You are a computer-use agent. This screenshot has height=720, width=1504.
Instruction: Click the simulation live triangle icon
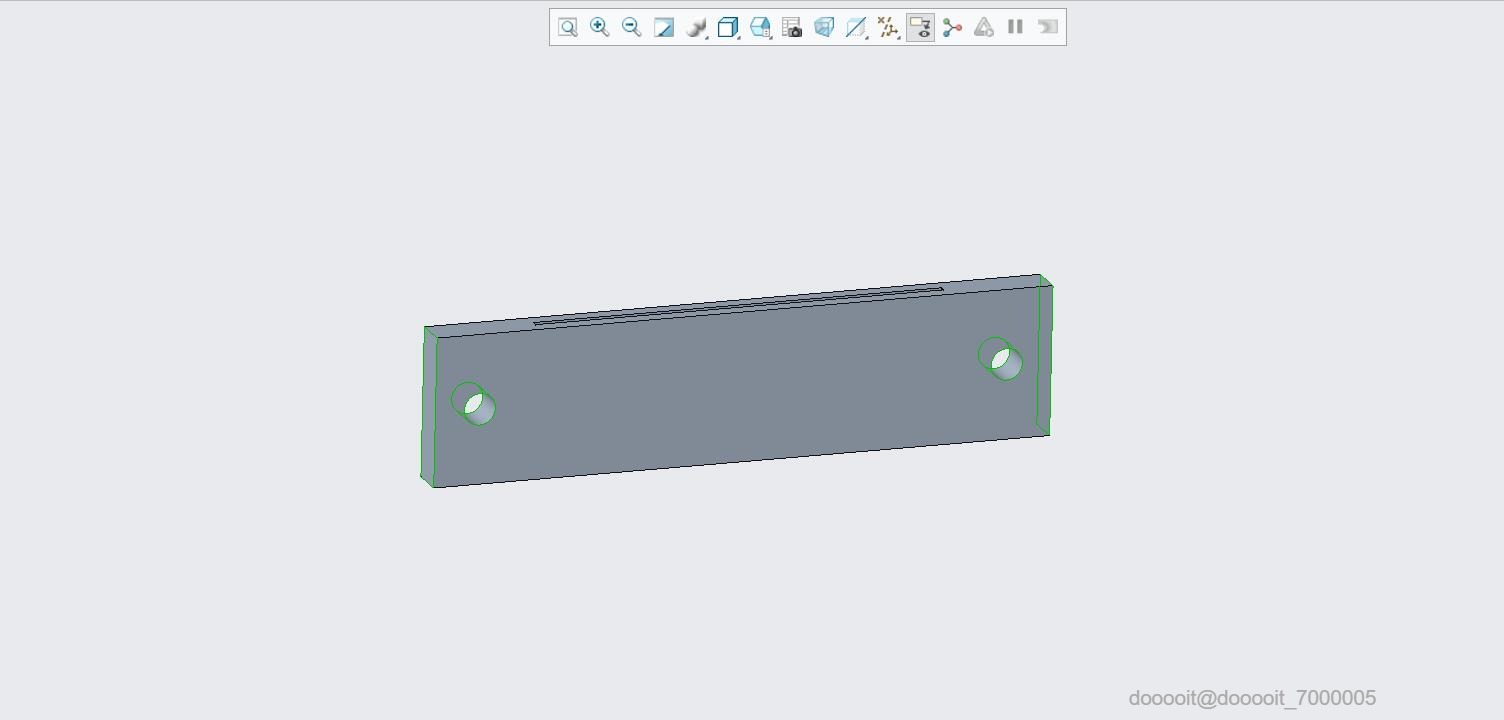(x=984, y=27)
